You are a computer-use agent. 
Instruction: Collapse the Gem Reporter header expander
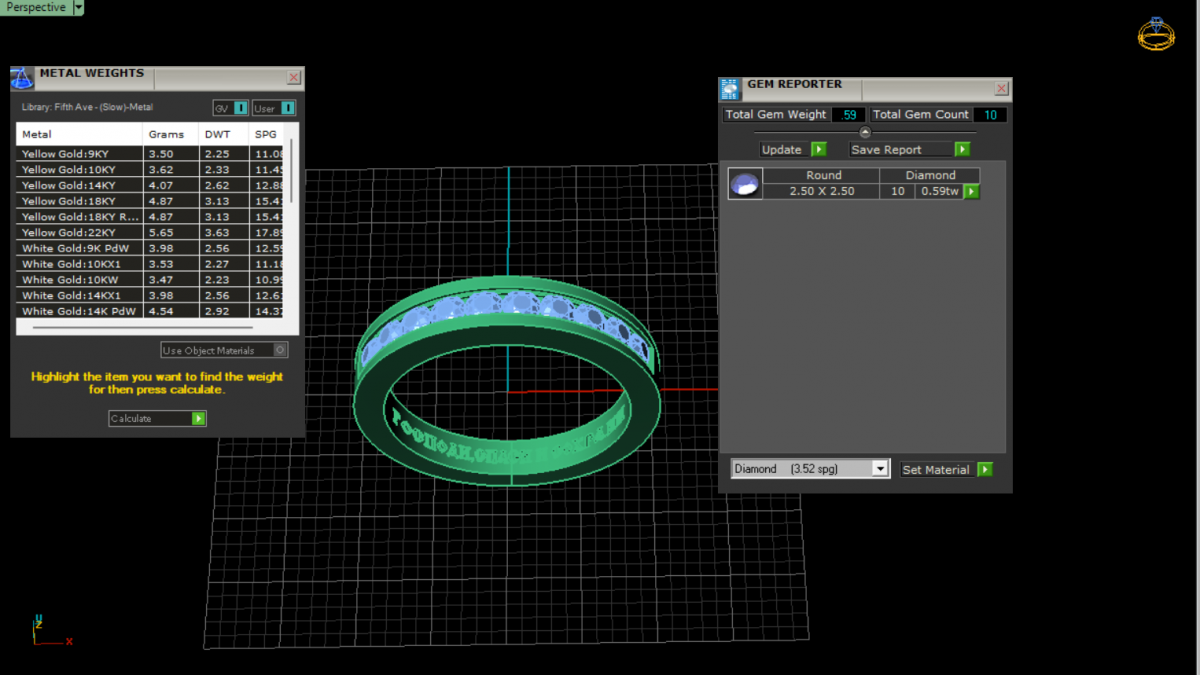[x=865, y=132]
